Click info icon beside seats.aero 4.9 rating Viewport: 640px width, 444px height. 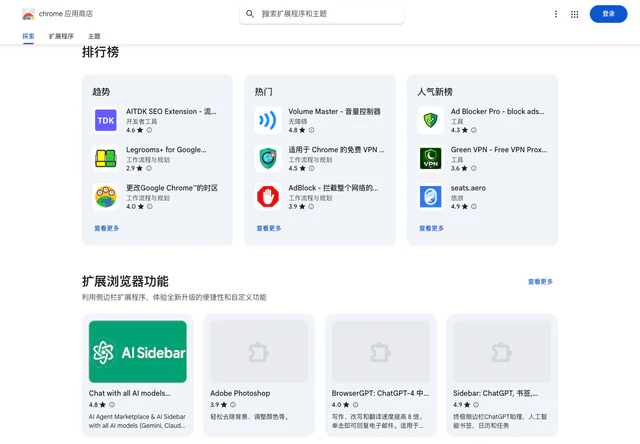click(x=473, y=206)
